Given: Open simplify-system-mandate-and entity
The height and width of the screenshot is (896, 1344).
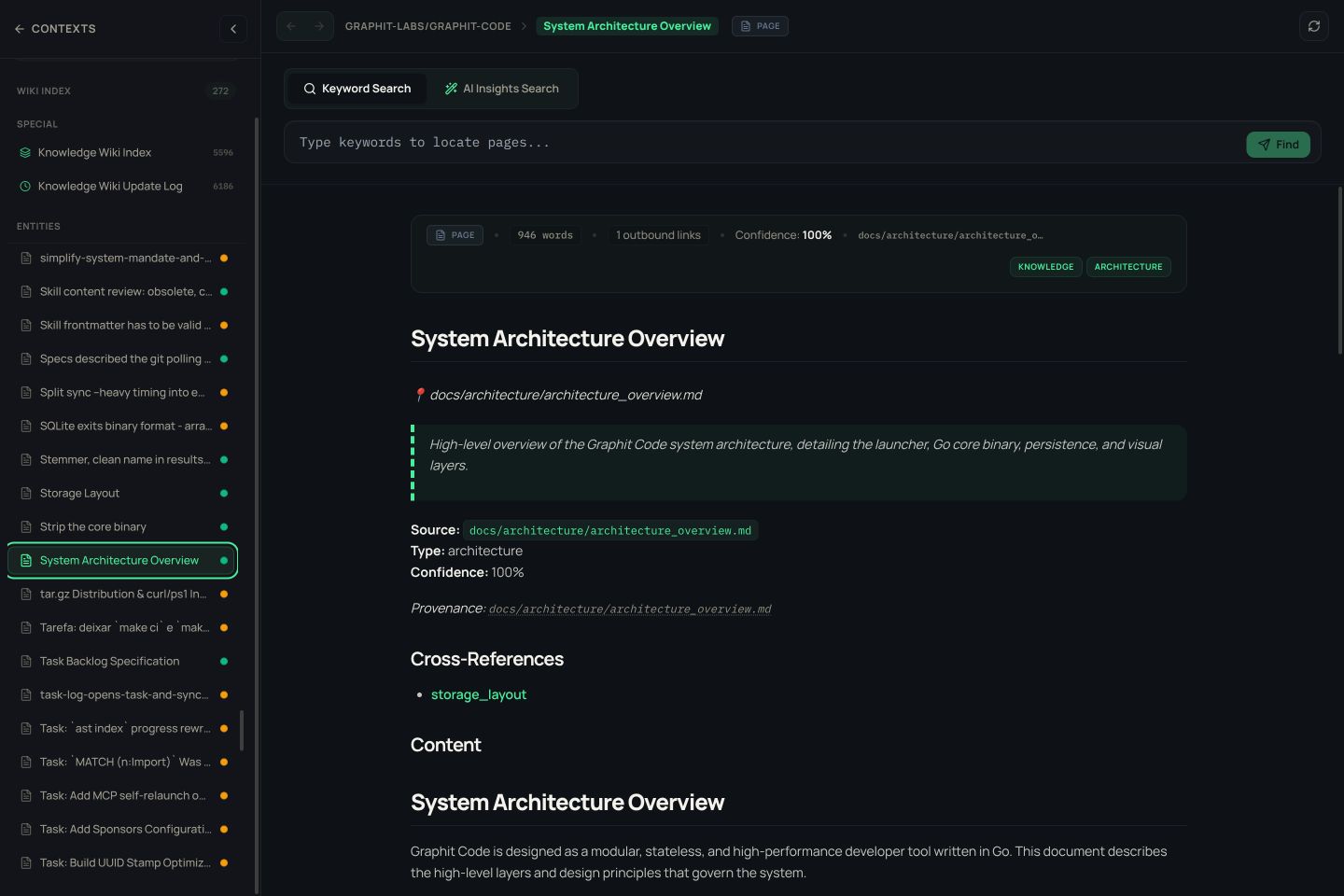Looking at the screenshot, I should click(123, 258).
